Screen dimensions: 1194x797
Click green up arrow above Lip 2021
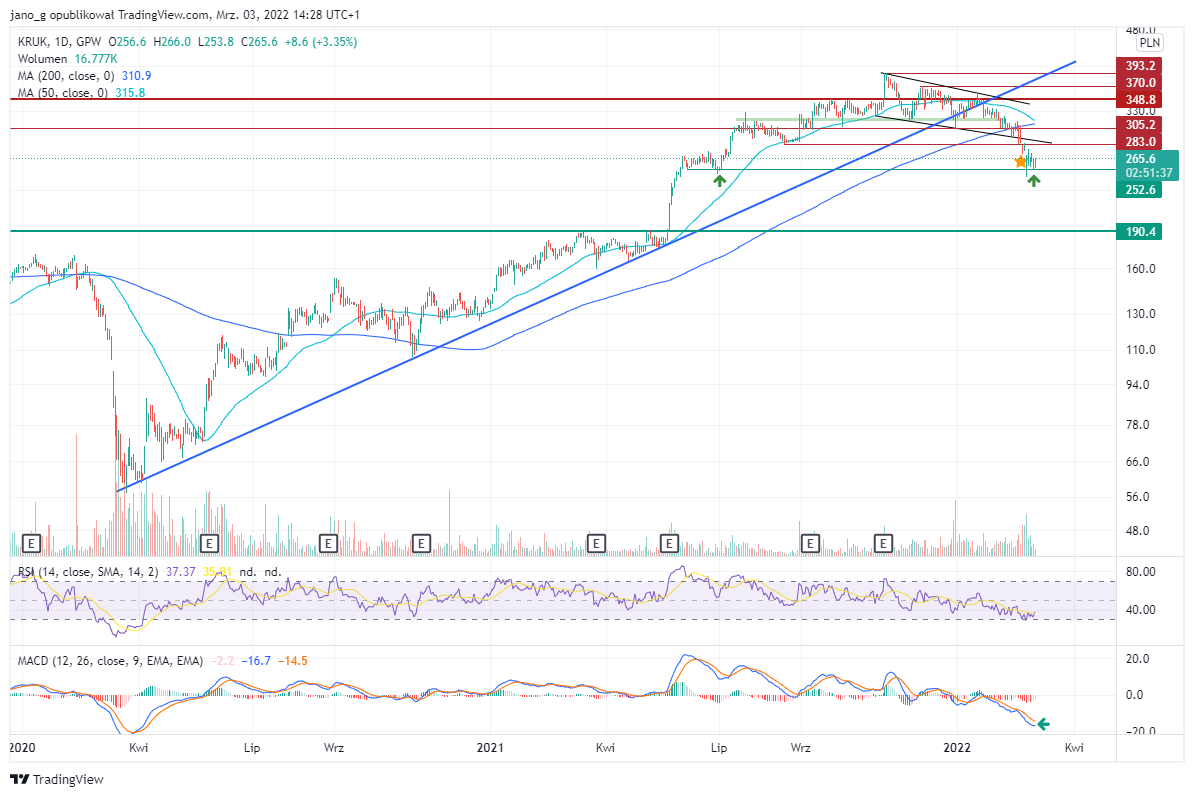[x=720, y=180]
